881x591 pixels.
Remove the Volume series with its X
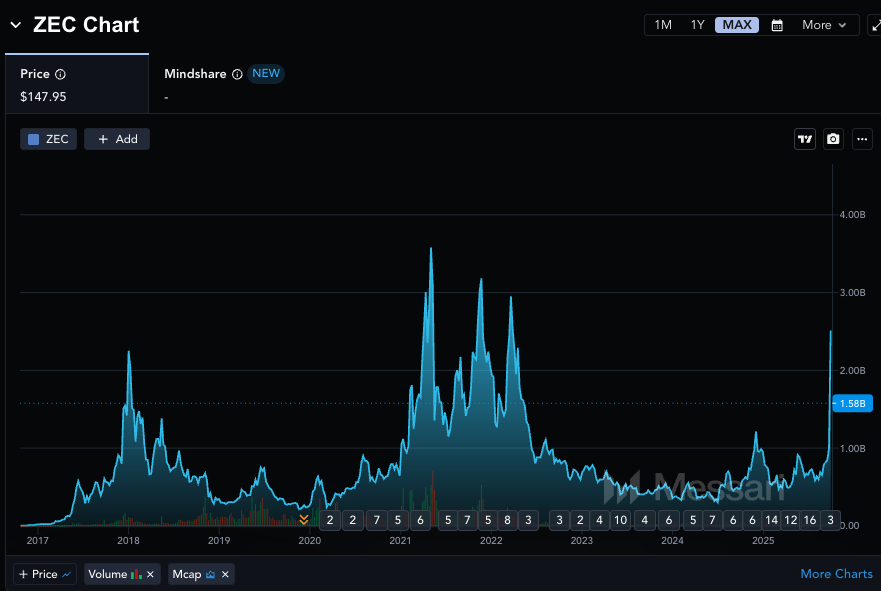150,574
